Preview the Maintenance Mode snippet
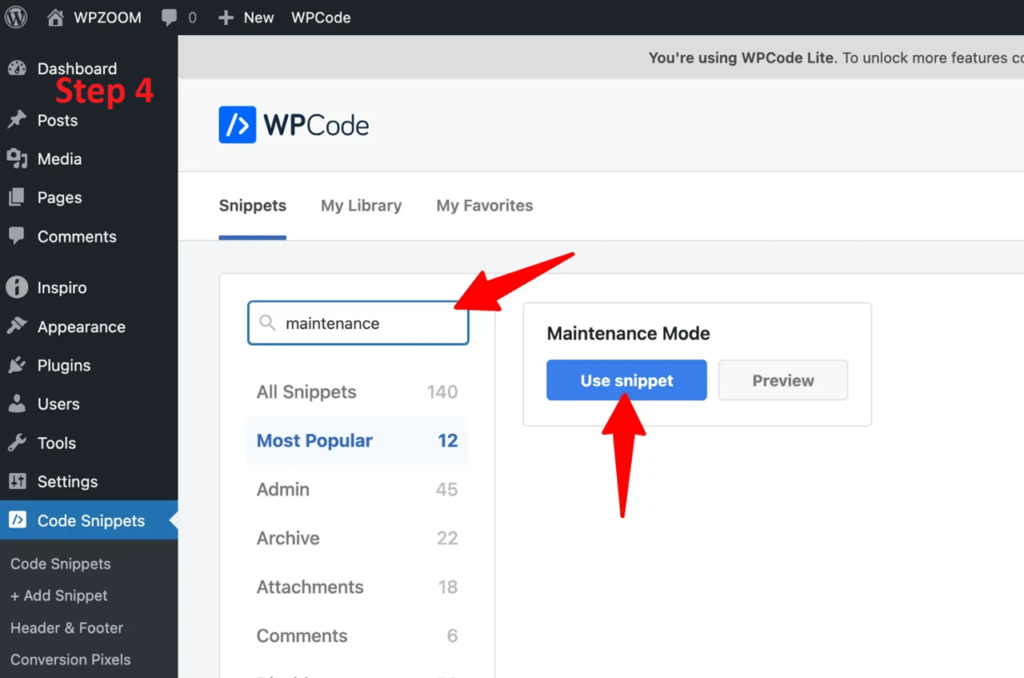The height and width of the screenshot is (678, 1024). click(783, 380)
